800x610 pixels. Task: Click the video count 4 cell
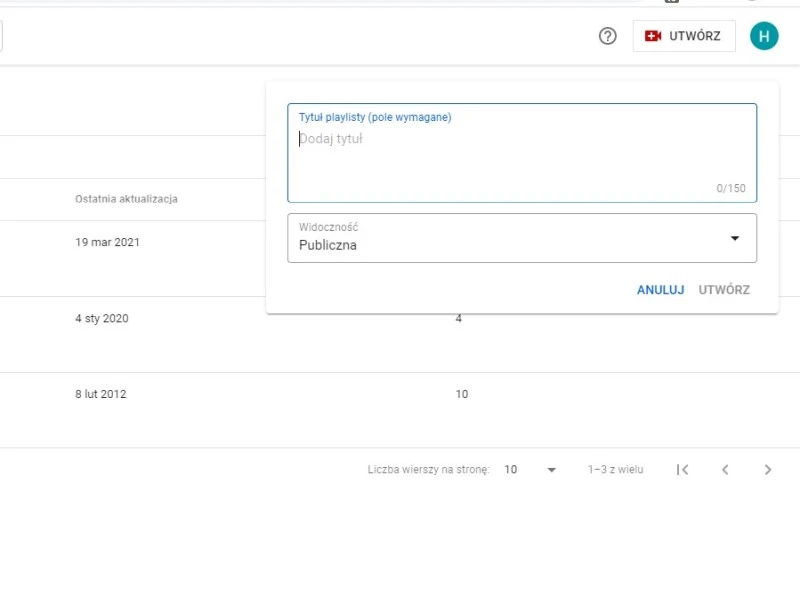[x=458, y=319]
